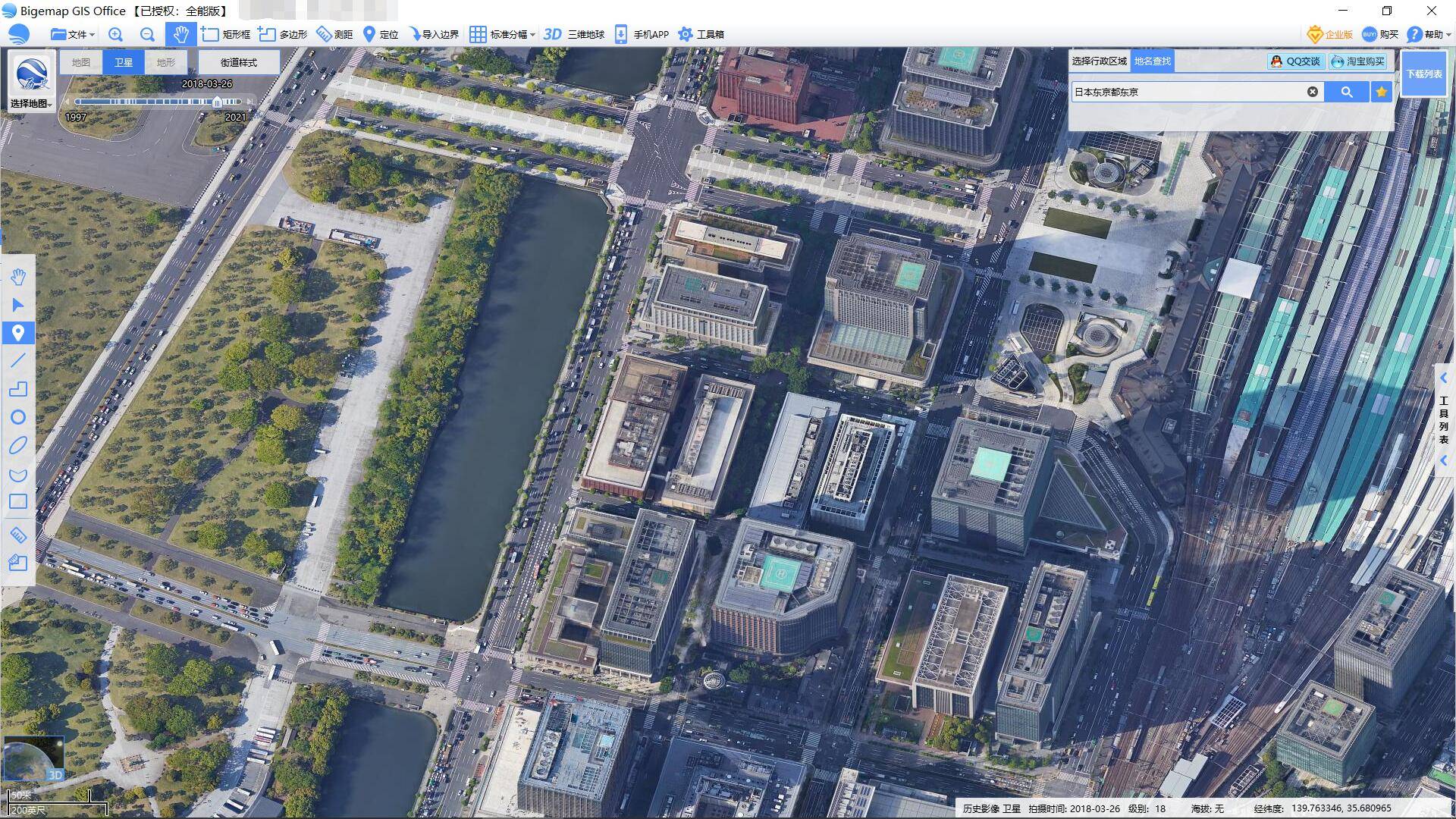Image resolution: width=1456 pixels, height=819 pixels.
Task: Click the map scale bar
Action: click(56, 802)
